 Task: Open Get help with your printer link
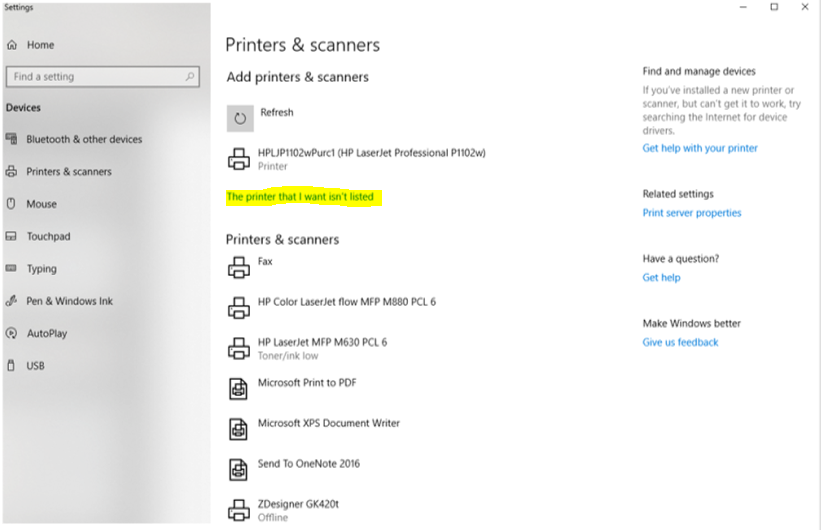[700, 148]
